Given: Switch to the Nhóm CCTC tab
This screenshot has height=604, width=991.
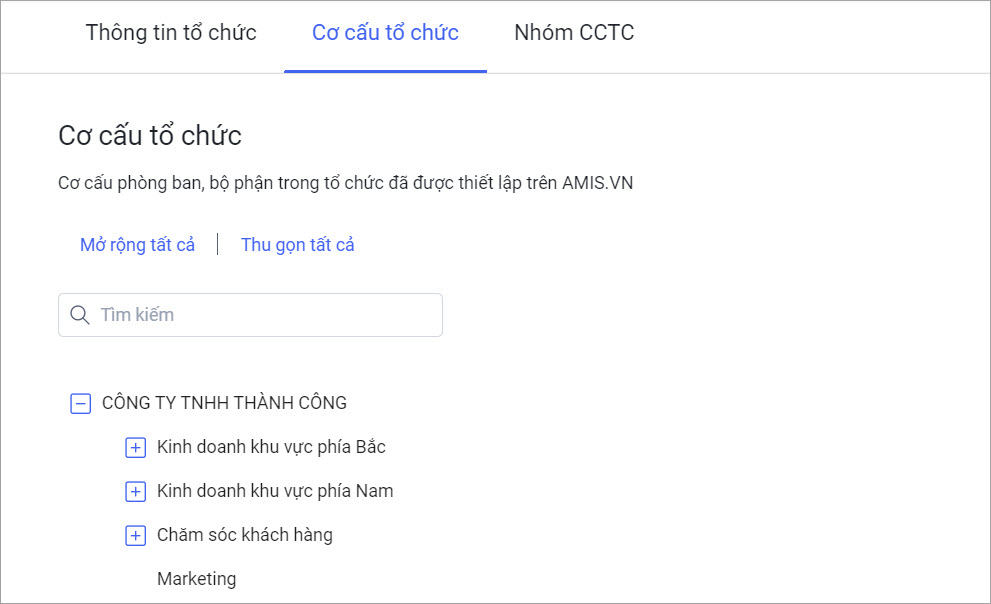Looking at the screenshot, I should coord(574,33).
